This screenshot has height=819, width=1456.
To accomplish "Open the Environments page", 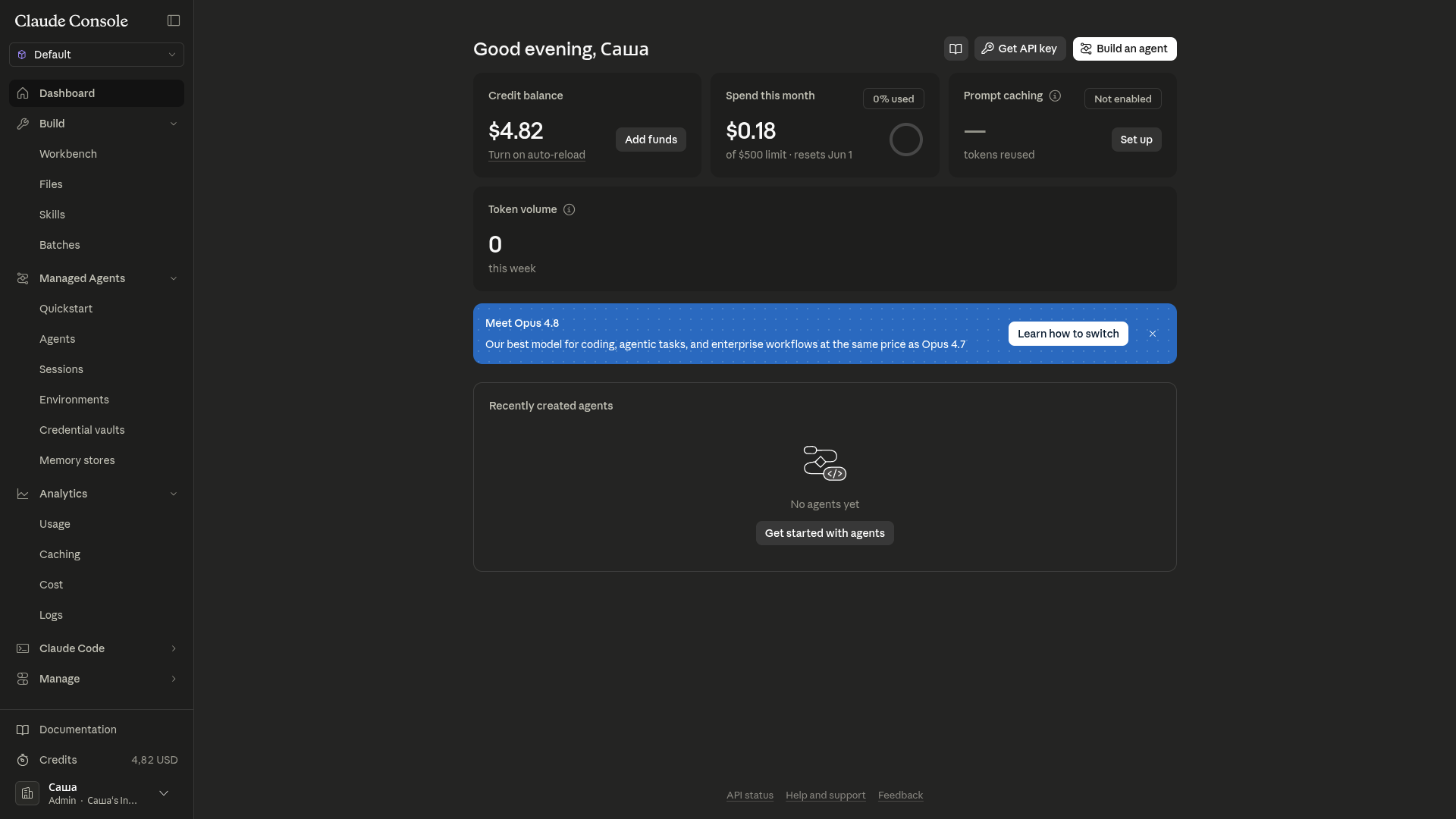I will pyautogui.click(x=96, y=400).
